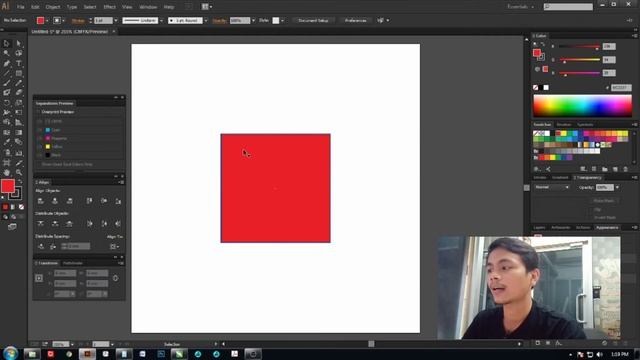Select the Eraser tool
The image size is (640, 360).
coord(18,93)
